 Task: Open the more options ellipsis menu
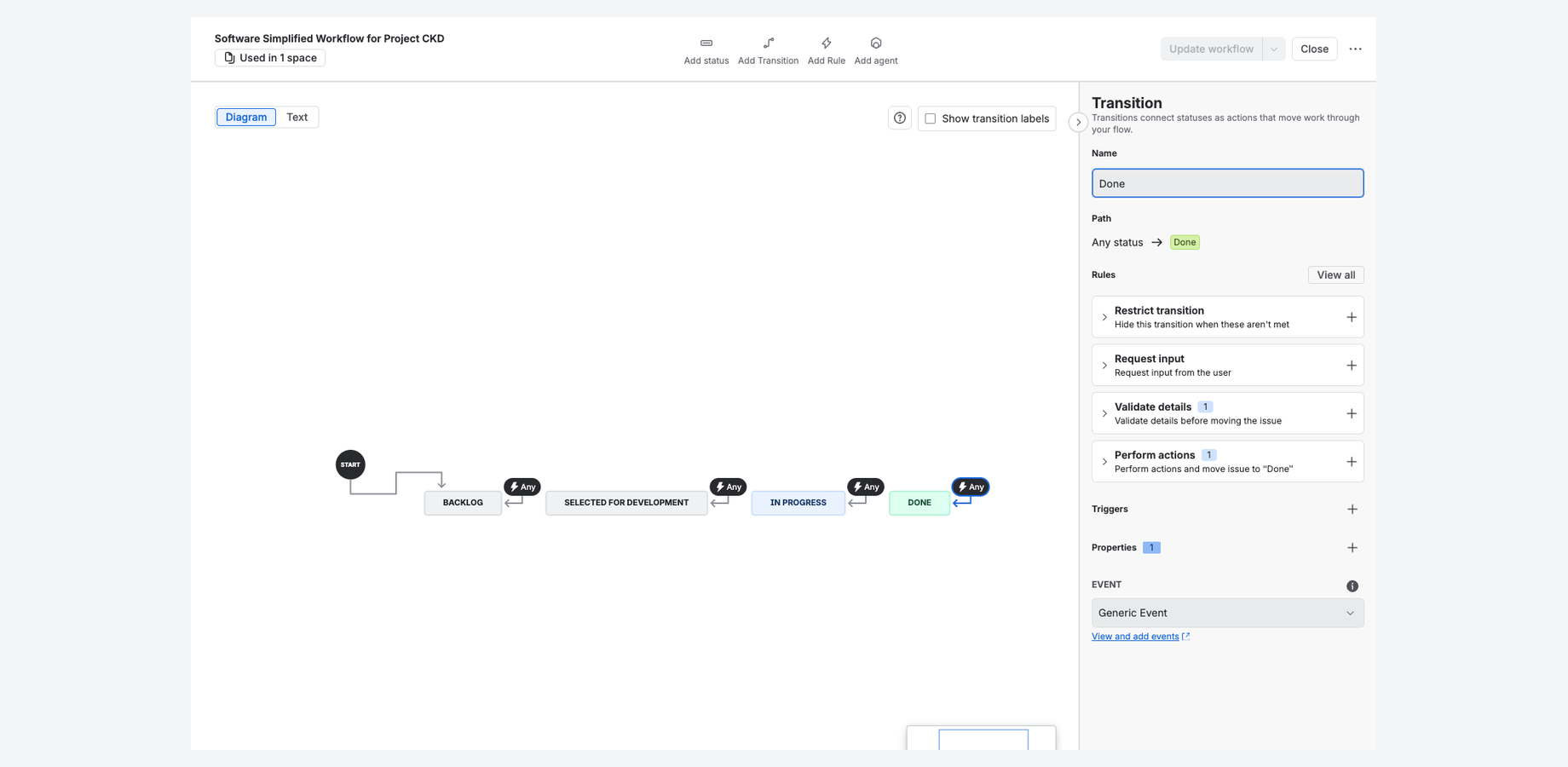[x=1355, y=49]
